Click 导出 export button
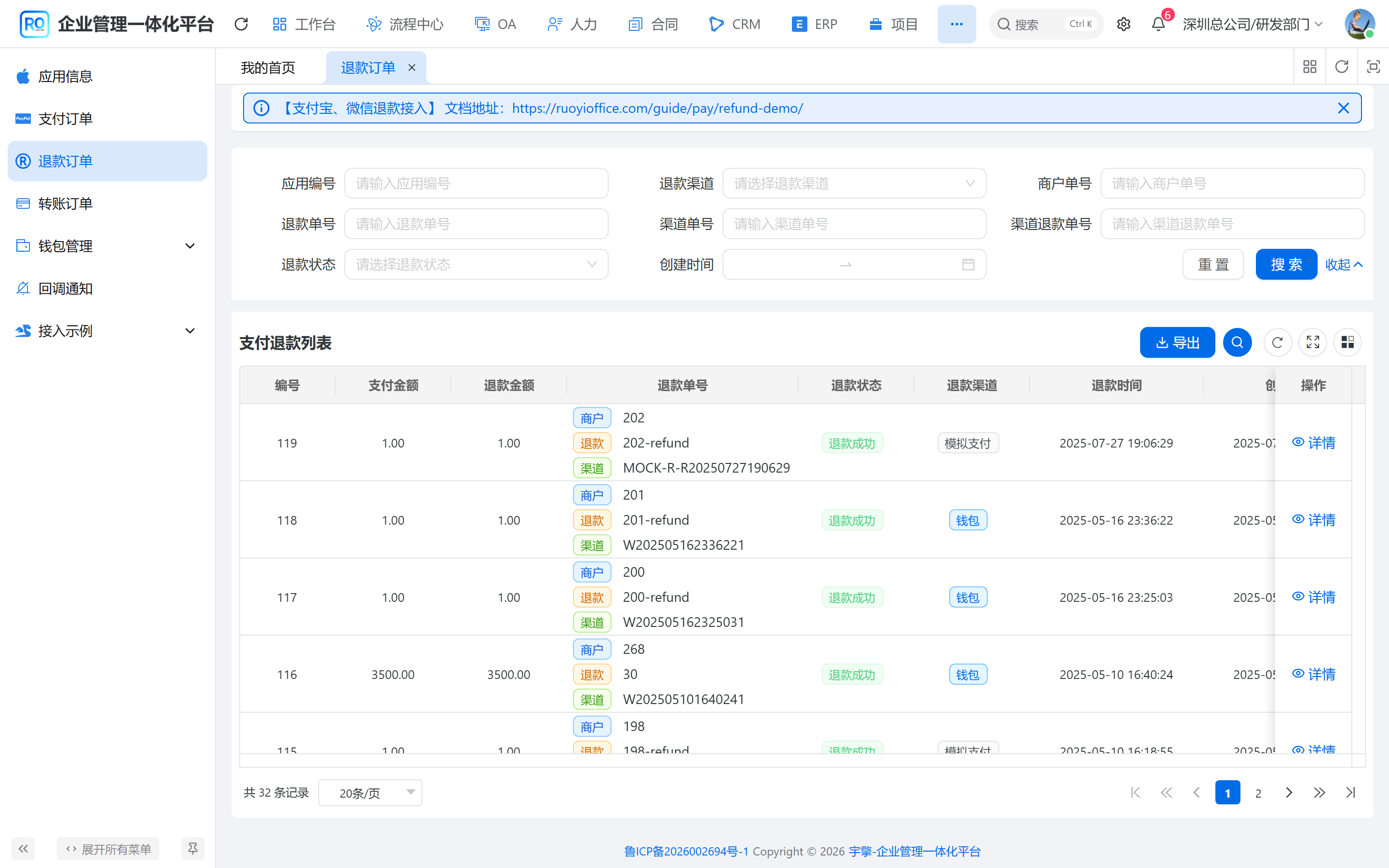 point(1177,343)
